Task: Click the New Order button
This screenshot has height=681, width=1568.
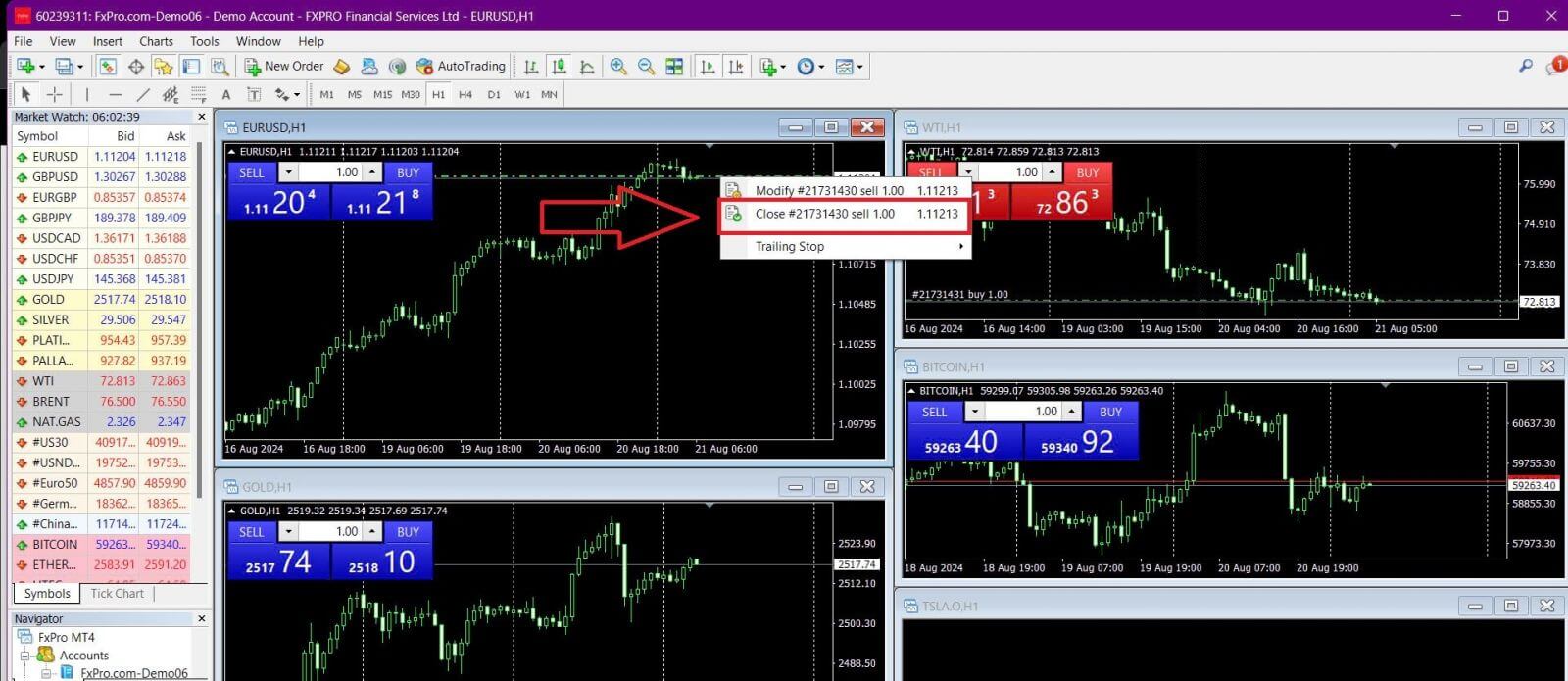Action: (284, 67)
